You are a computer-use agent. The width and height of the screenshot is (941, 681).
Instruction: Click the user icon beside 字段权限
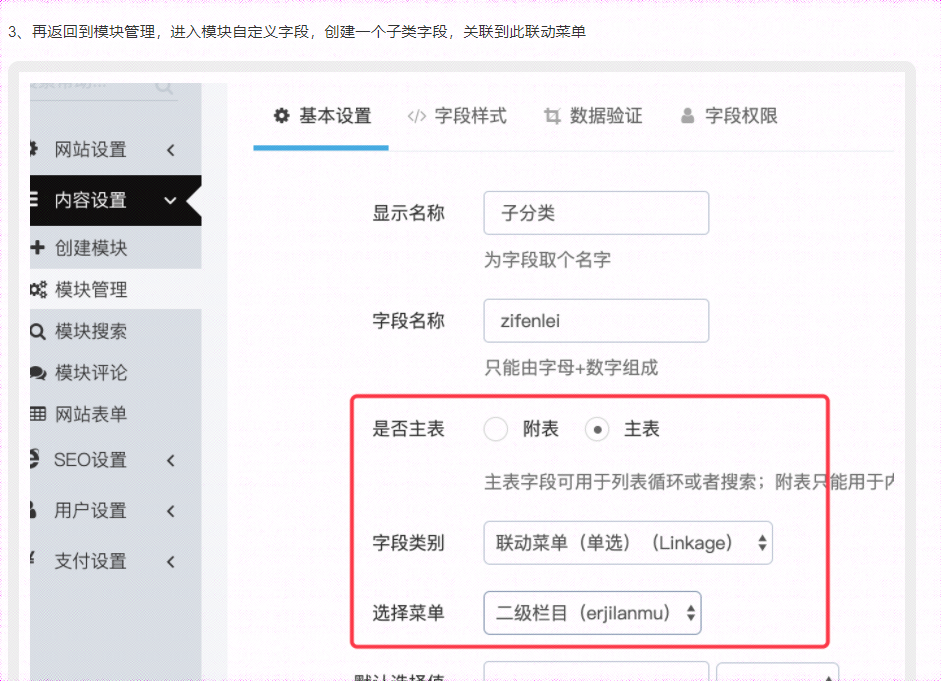tap(688, 116)
